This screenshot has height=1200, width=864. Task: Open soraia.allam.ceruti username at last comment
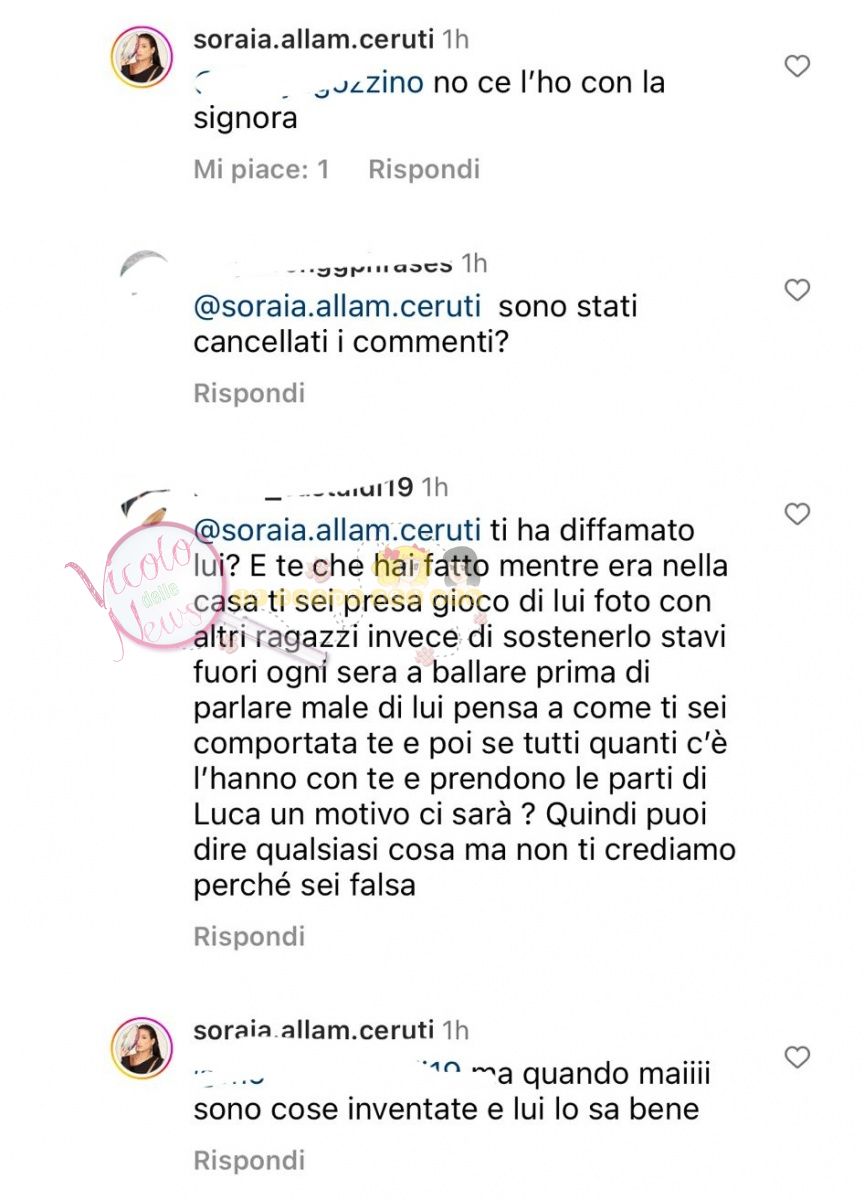[x=313, y=1031]
